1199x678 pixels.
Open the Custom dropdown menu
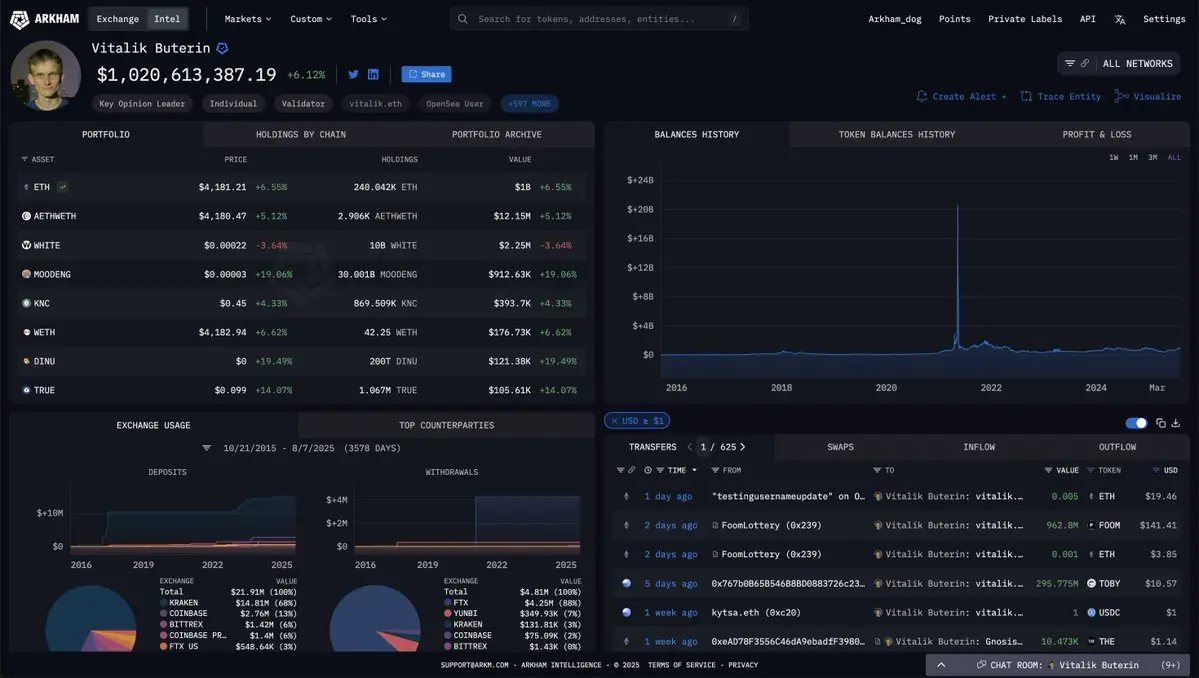(310, 19)
